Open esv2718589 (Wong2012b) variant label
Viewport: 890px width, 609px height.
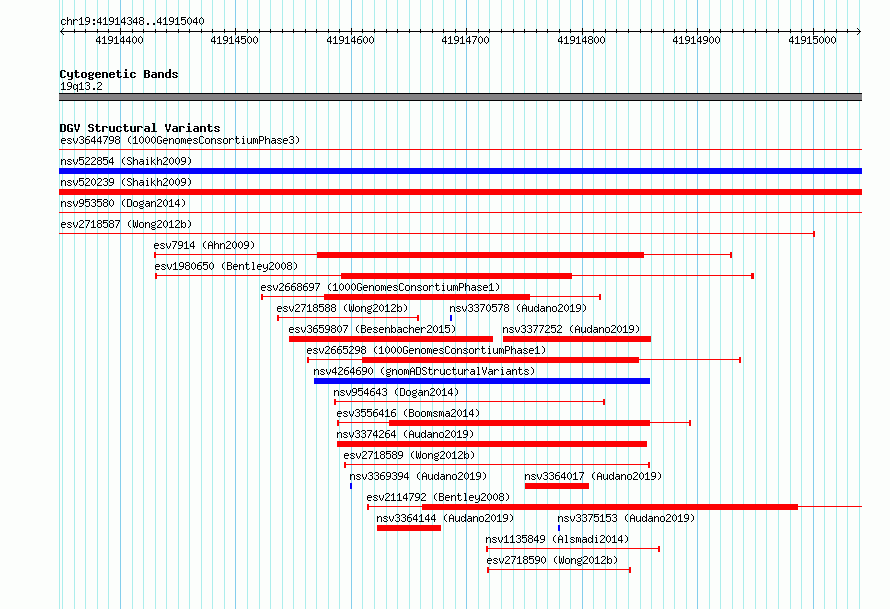click(409, 455)
